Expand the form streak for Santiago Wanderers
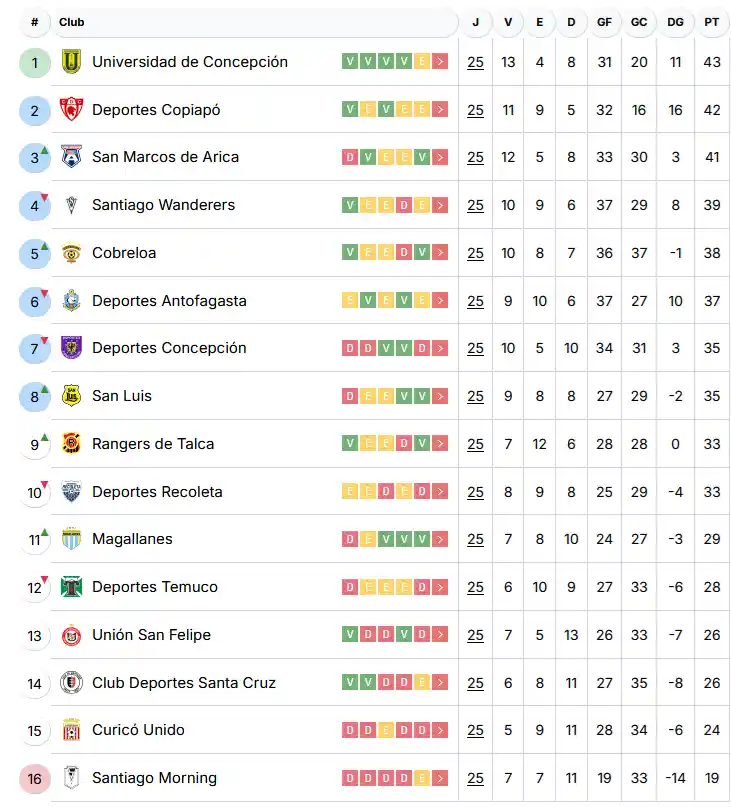The width and height of the screenshot is (731, 807). tap(439, 205)
